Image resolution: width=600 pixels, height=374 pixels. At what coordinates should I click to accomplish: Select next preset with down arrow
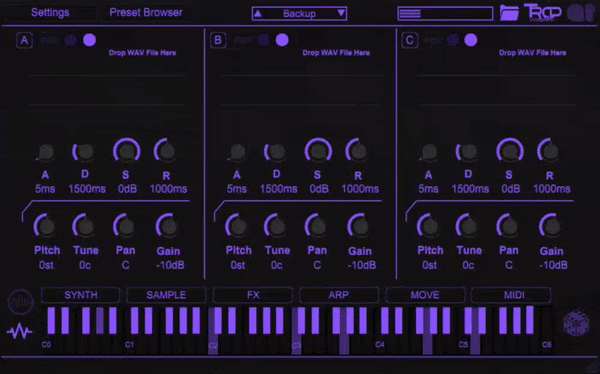click(x=341, y=13)
